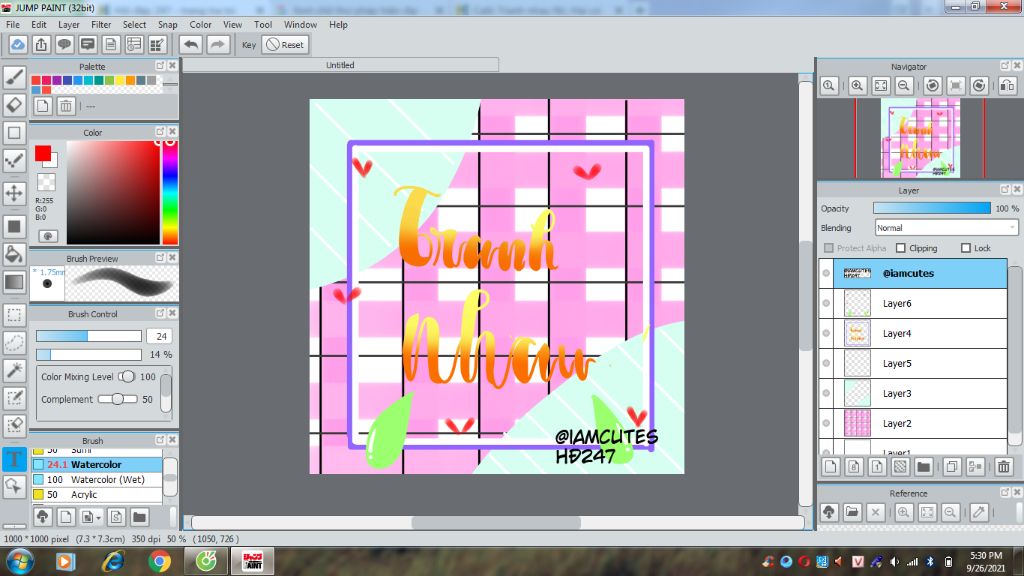This screenshot has width=1024, height=576.
Task: Open the Filter menu
Action: pyautogui.click(x=101, y=24)
